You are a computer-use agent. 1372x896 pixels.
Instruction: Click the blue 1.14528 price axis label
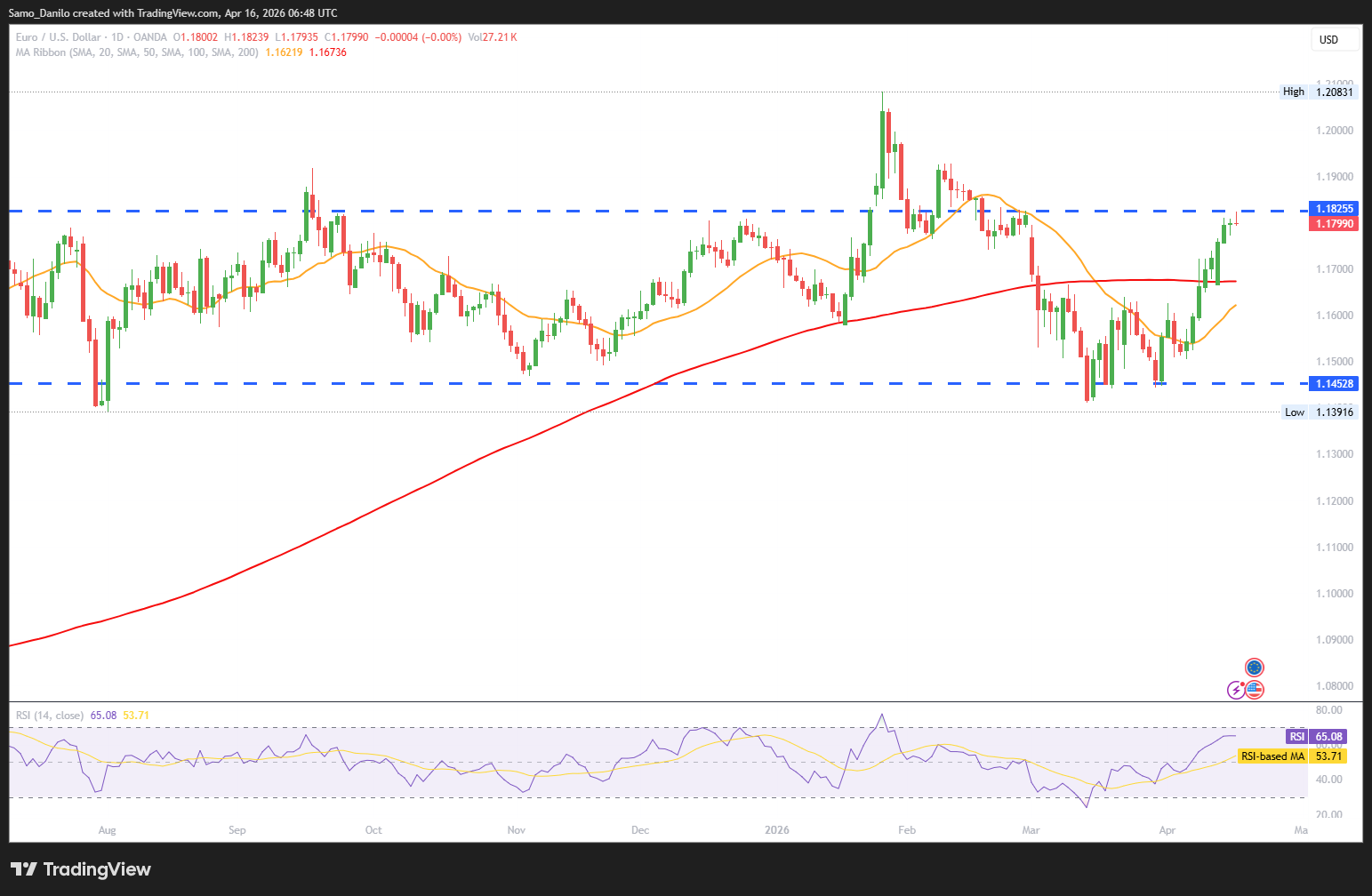pos(1334,384)
